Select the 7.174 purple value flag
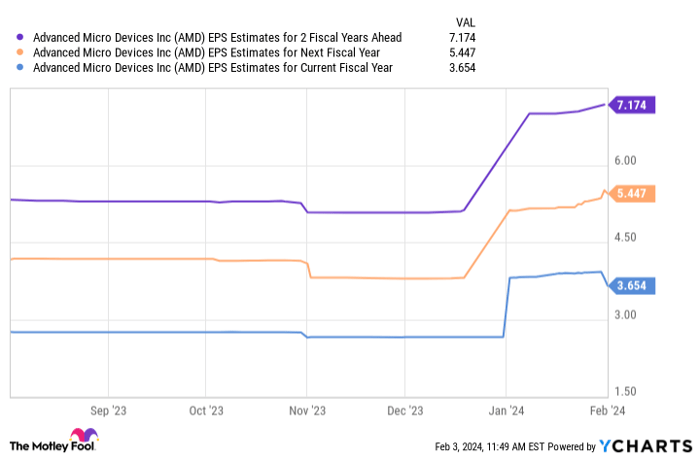This screenshot has height=459, width=700. point(634,105)
